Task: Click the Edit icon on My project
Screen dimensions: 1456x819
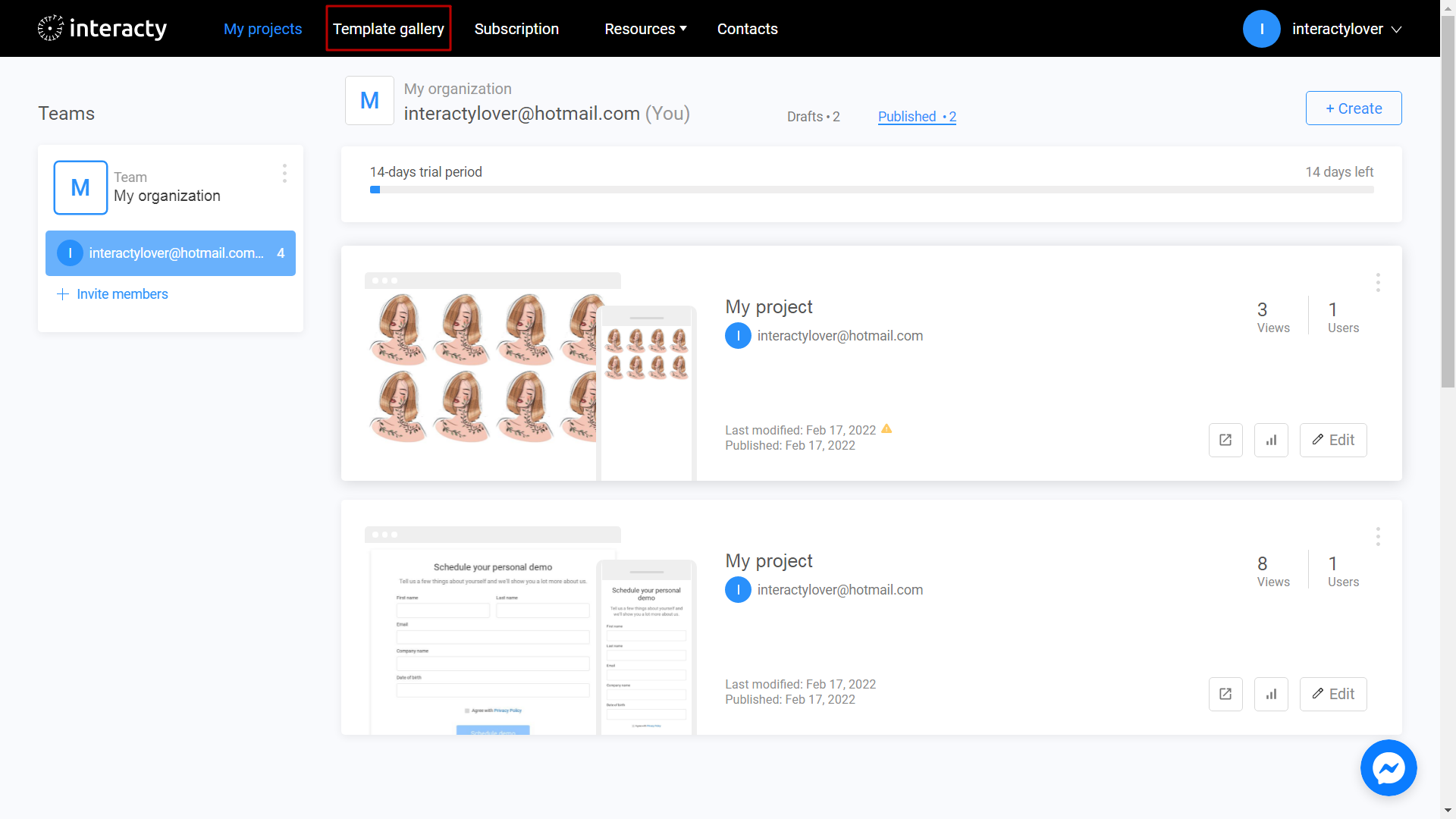Action: [1333, 439]
